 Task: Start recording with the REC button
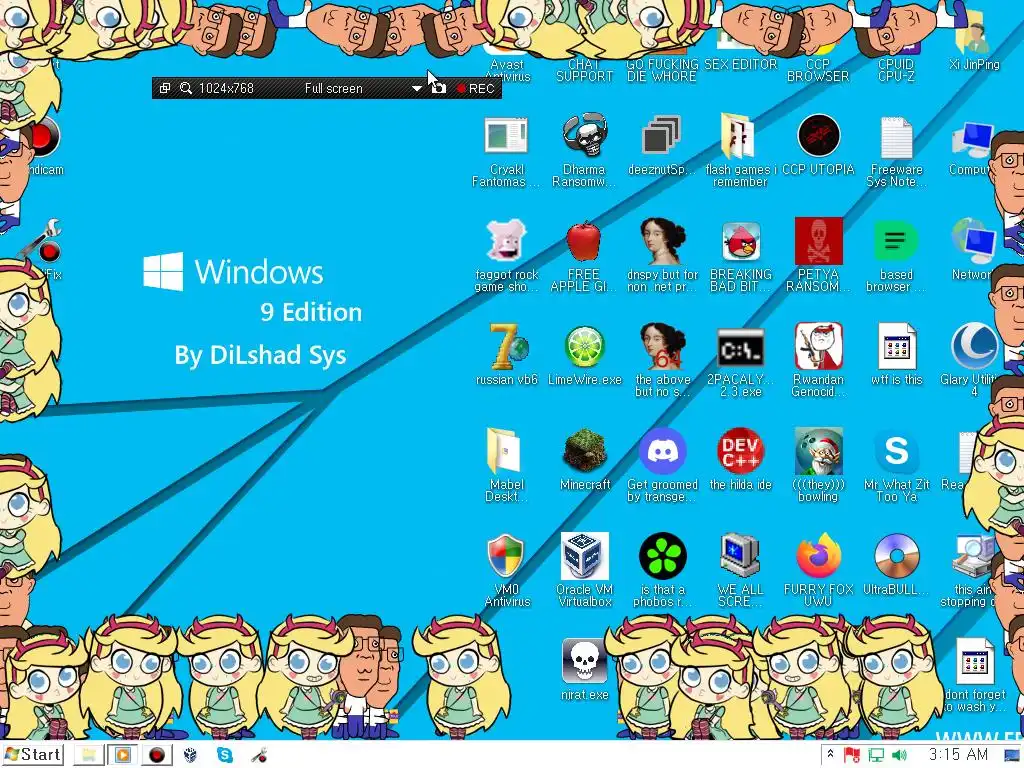click(475, 88)
